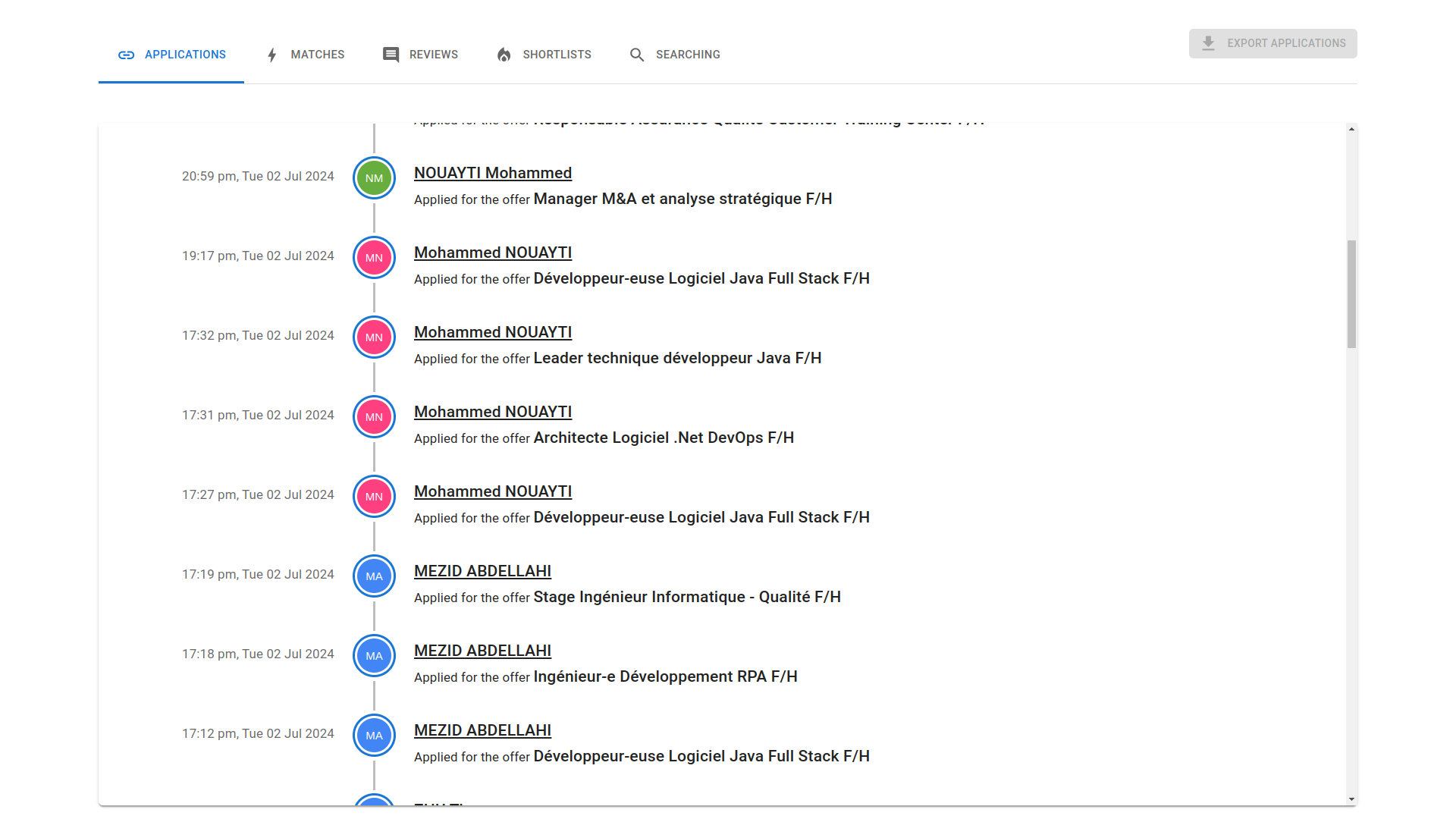Viewport: 1456px width, 819px height.
Task: Click the pink MN avatar at 17:27
Action: point(374,496)
